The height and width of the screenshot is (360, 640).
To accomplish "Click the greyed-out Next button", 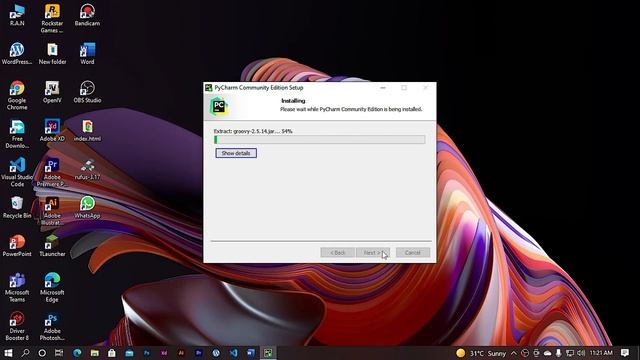I will (x=373, y=253).
